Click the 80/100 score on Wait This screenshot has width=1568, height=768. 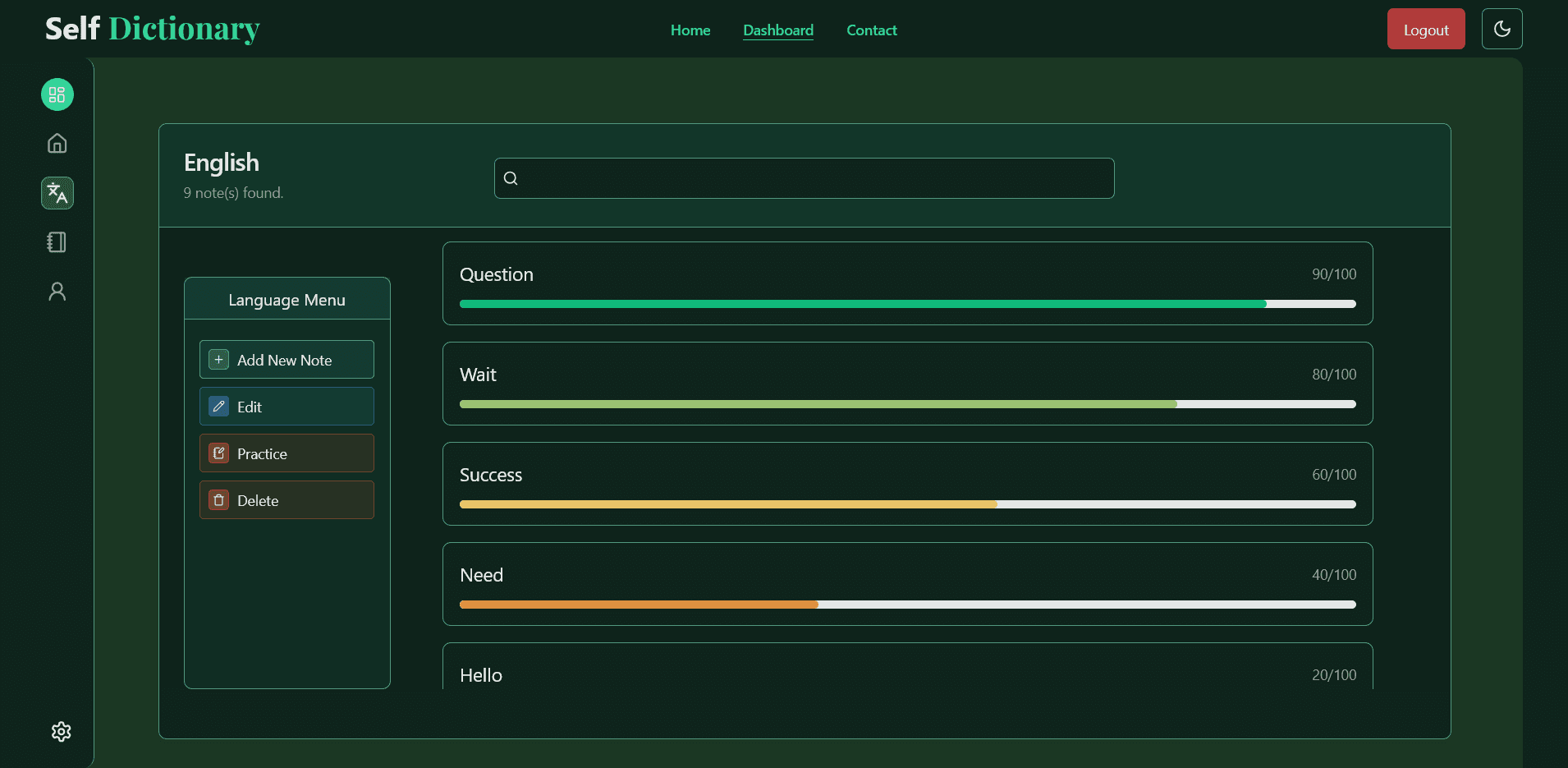click(1334, 375)
